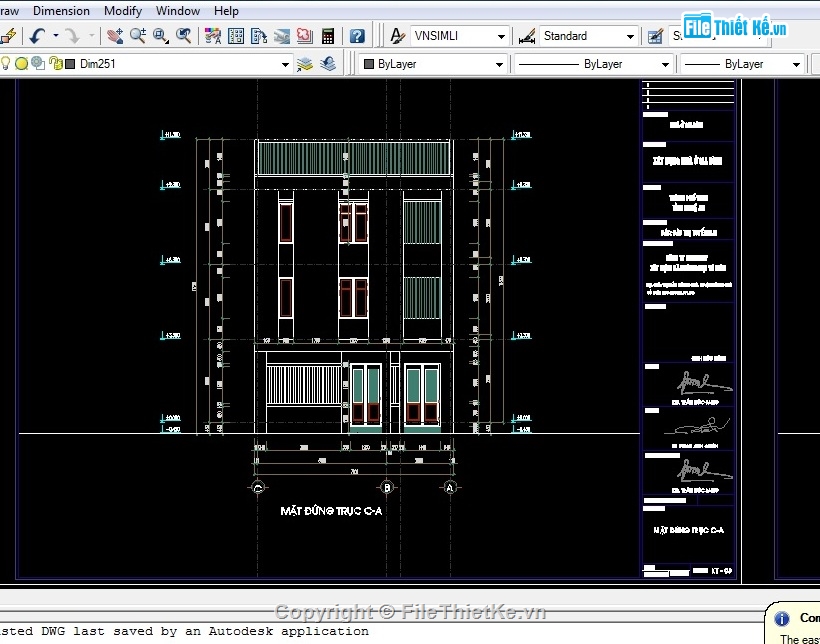Viewport: 820px width, 644px height.
Task: Open the Modify menu
Action: coord(123,10)
